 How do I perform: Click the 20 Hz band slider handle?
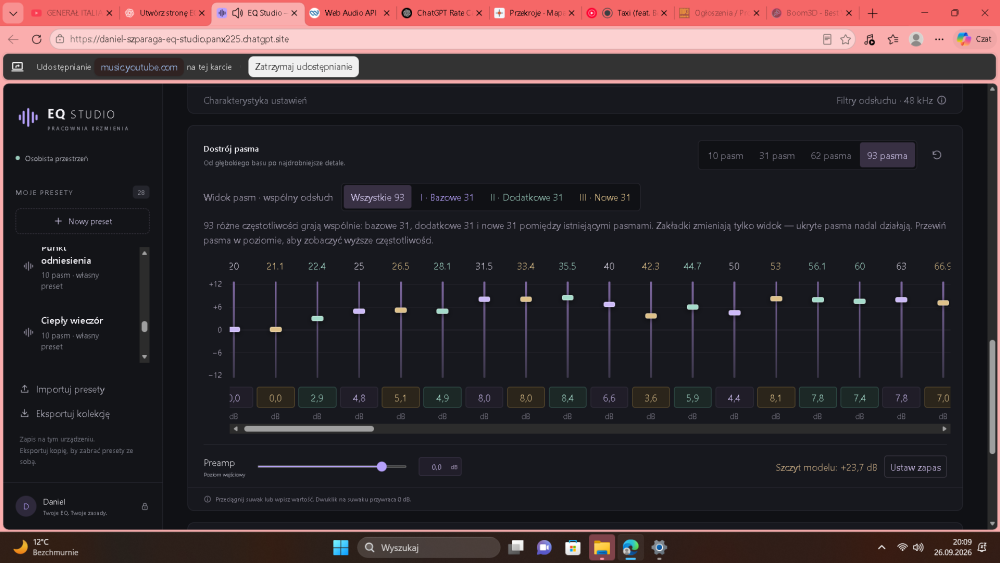(x=235, y=330)
